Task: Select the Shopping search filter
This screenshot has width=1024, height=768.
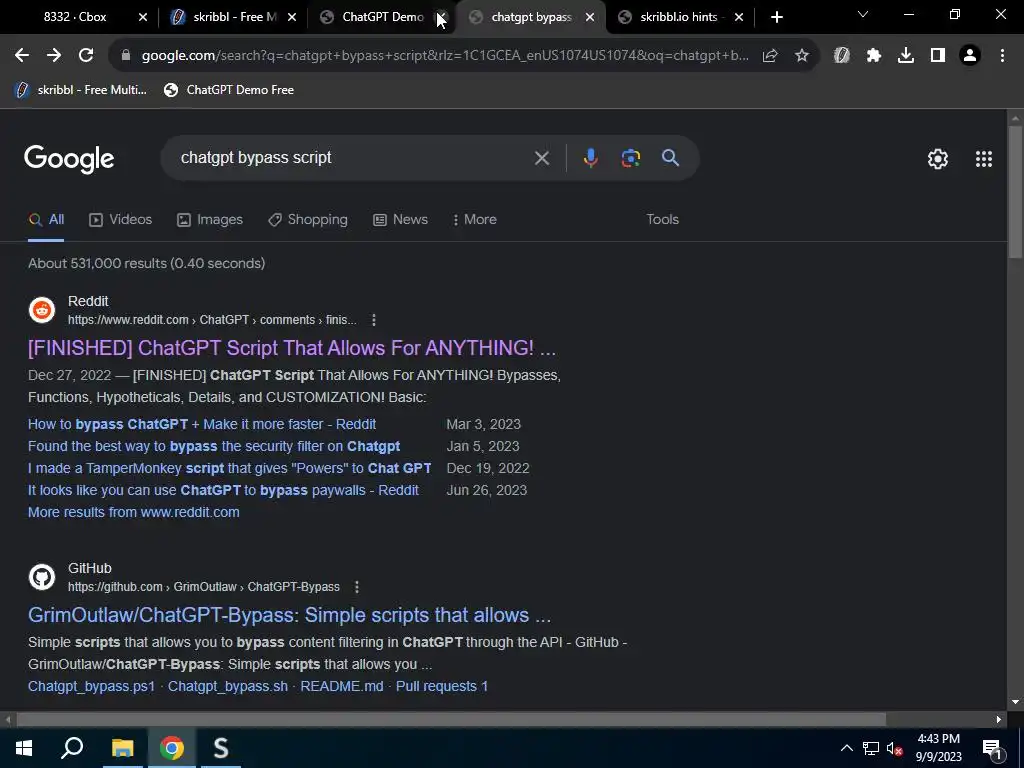Action: coord(308,219)
